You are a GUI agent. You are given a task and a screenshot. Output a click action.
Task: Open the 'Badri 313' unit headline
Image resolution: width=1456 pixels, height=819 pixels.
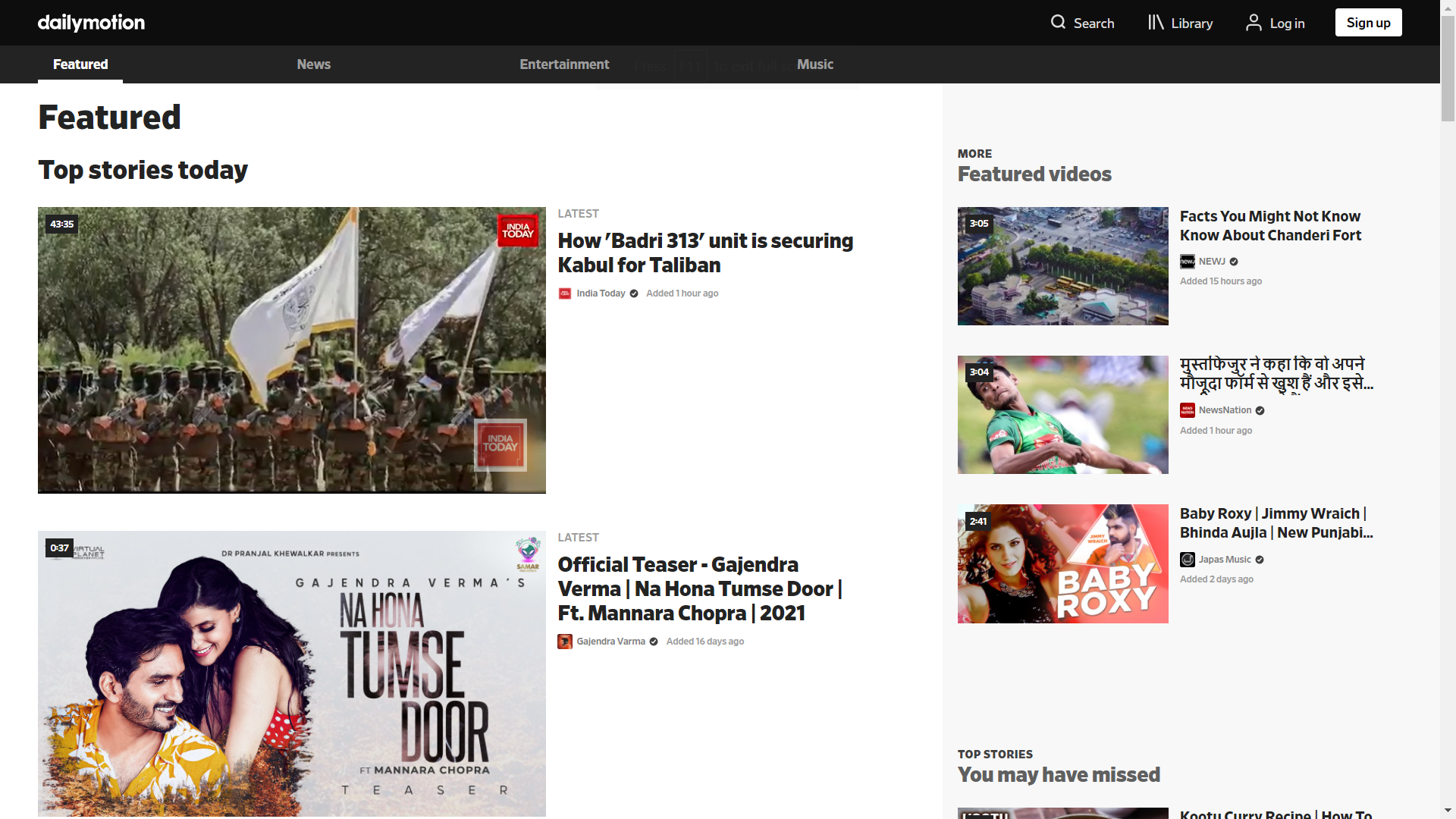(x=705, y=253)
